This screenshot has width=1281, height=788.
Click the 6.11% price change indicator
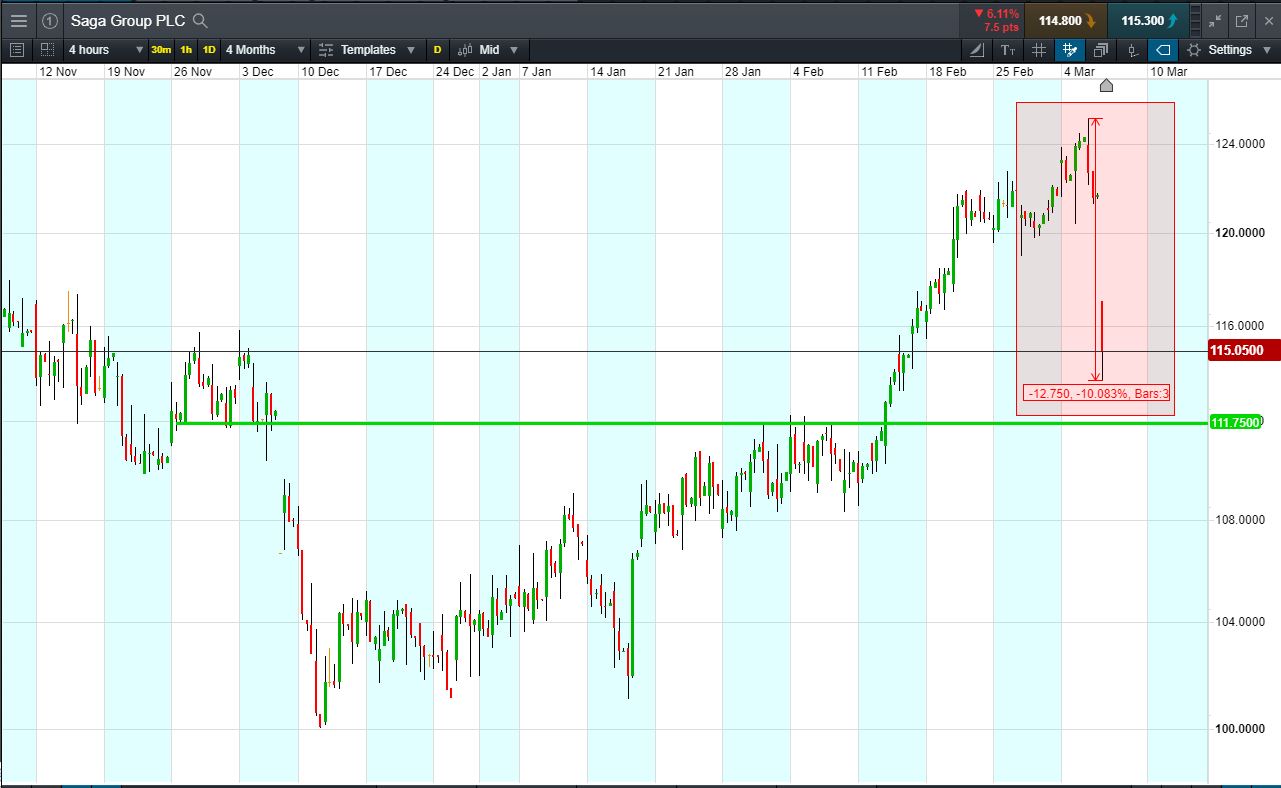[996, 14]
